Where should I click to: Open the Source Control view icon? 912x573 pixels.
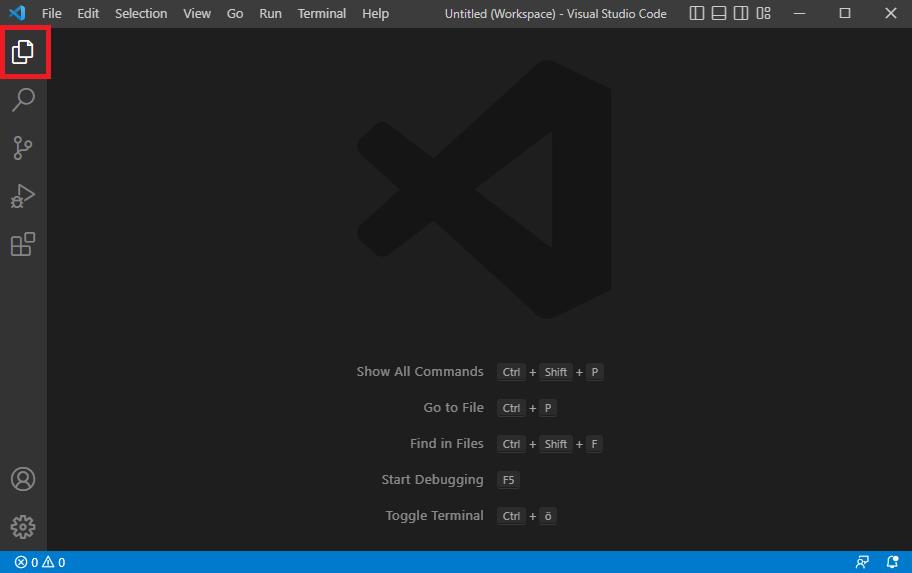tap(23, 148)
